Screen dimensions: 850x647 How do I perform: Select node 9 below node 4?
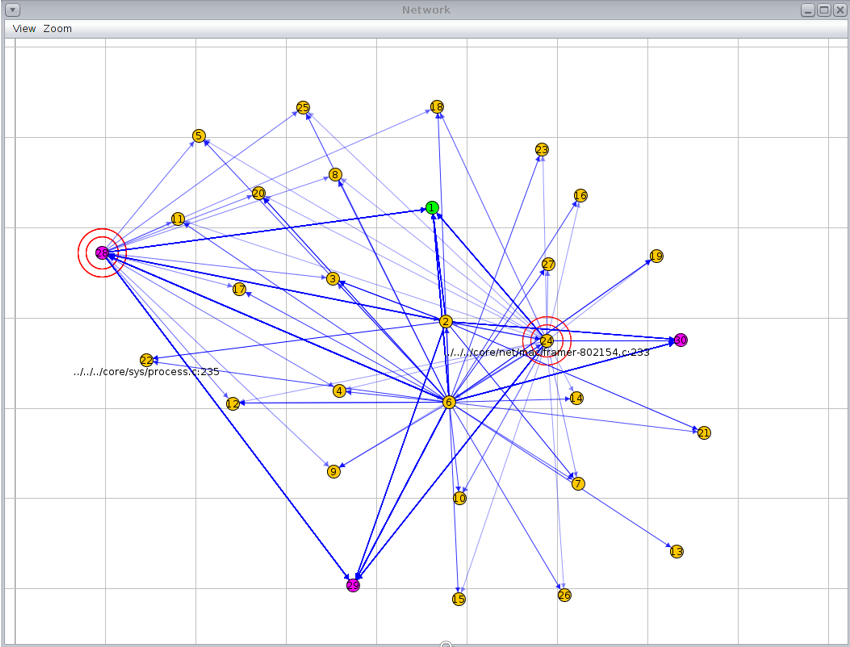pyautogui.click(x=333, y=470)
